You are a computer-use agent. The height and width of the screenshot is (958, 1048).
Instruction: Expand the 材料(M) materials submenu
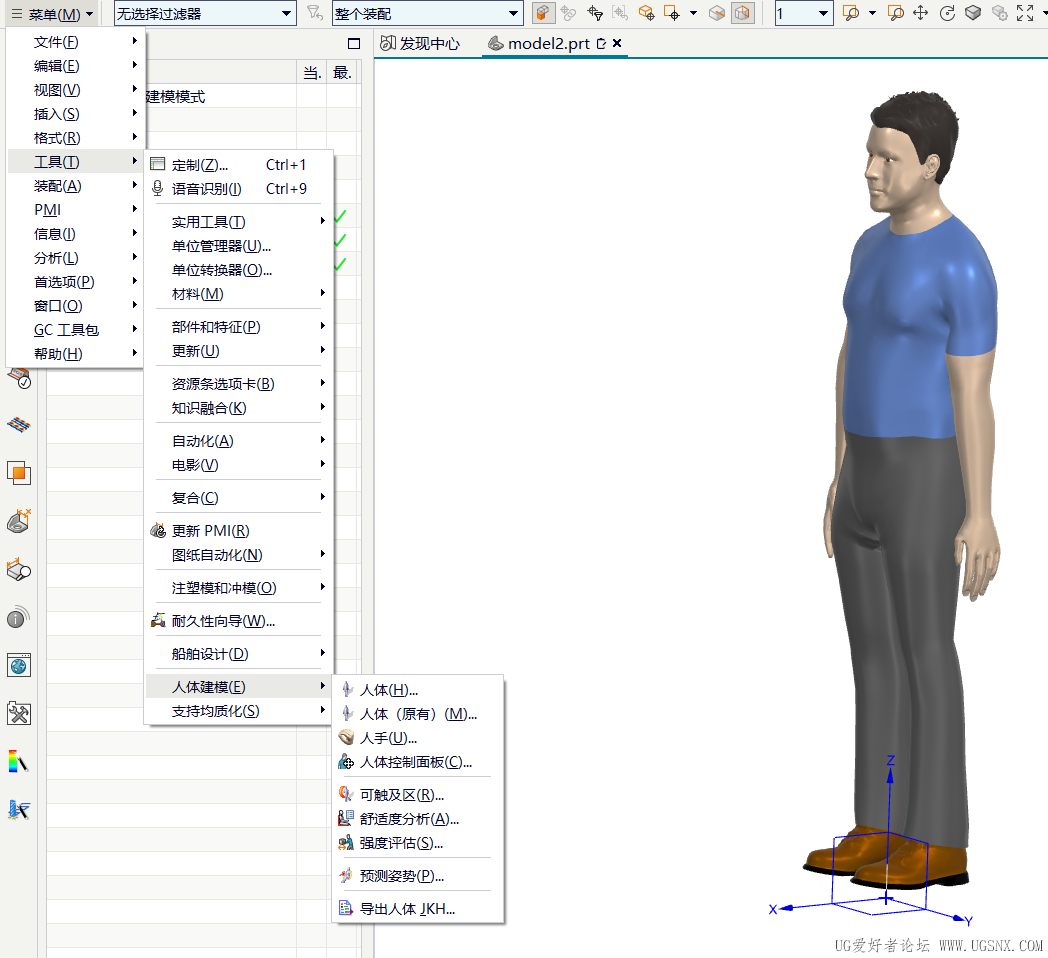click(196, 294)
